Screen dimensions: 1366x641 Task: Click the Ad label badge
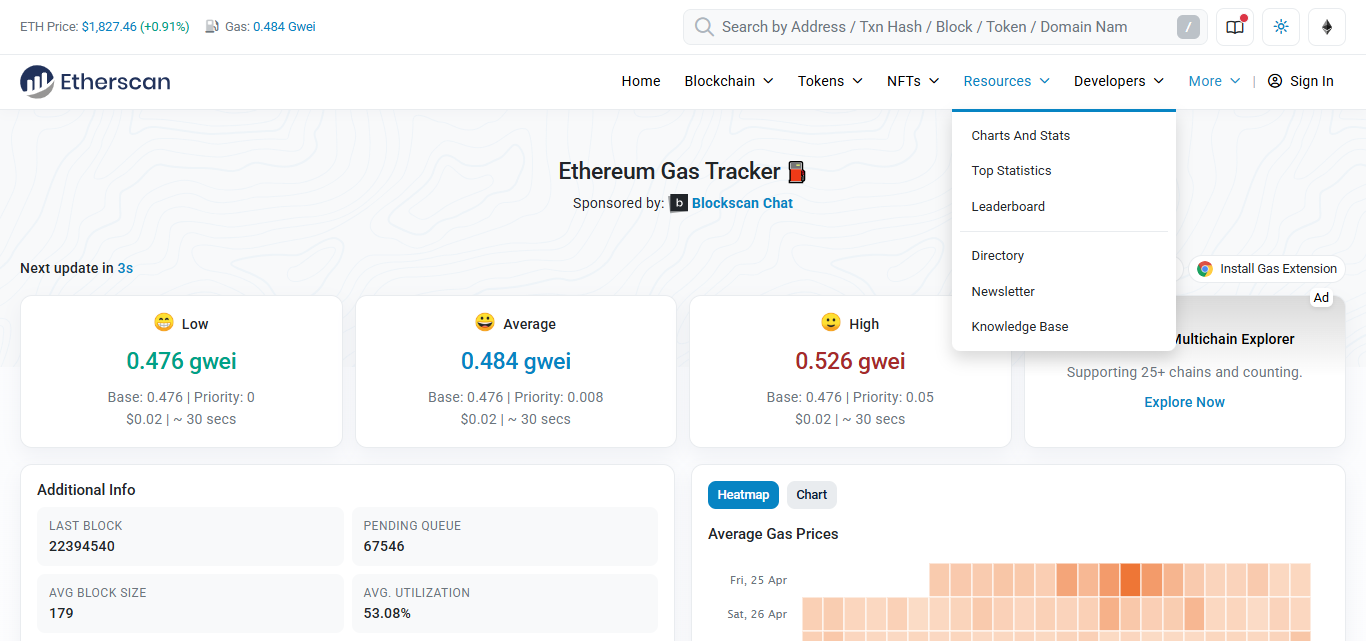[x=1321, y=297]
